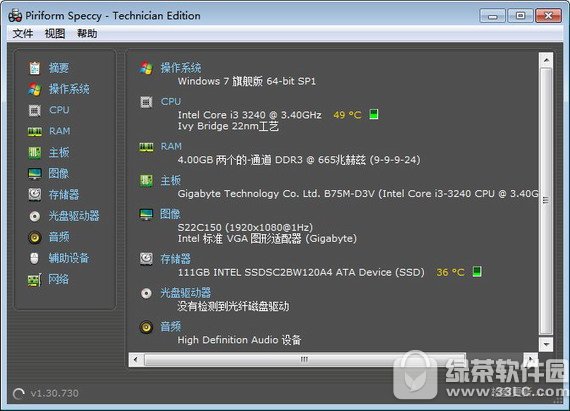The height and width of the screenshot is (411, 570).
Task: Select 辅助设备 label in the sidebar
Action: pyautogui.click(x=69, y=258)
